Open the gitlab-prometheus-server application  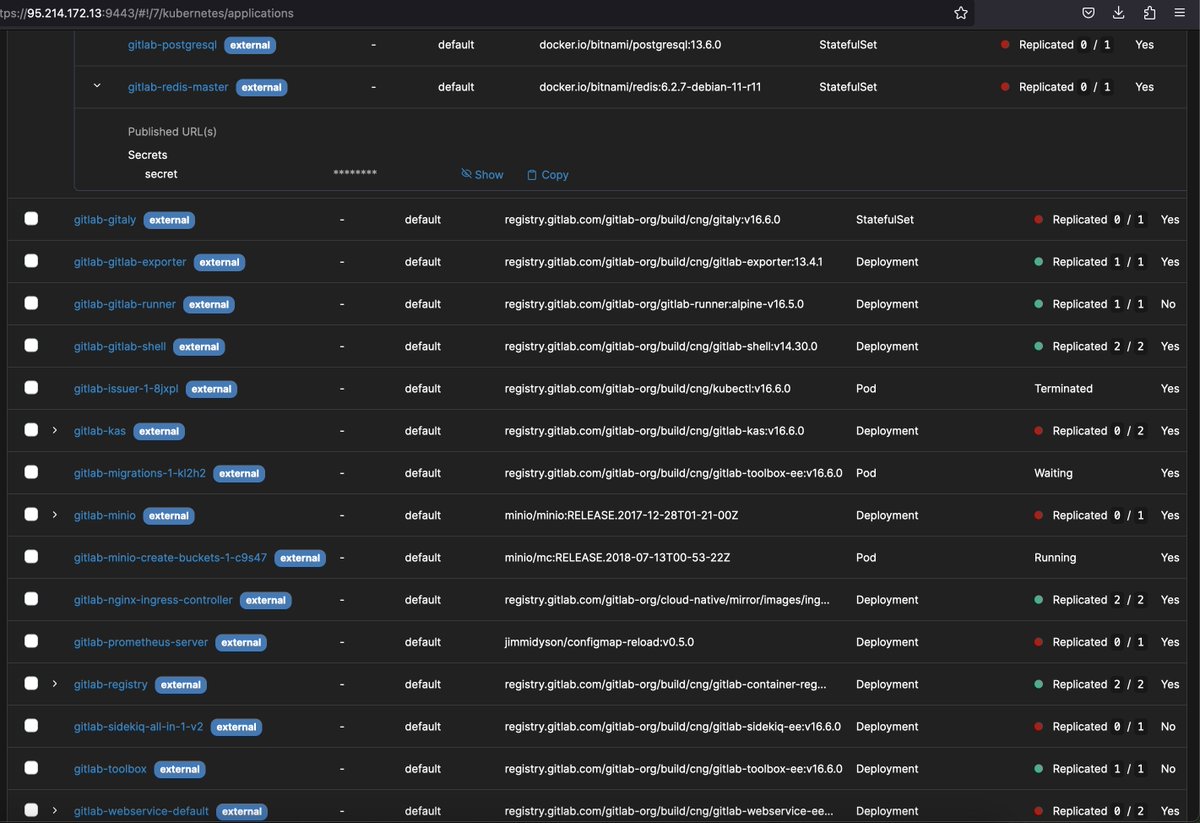pyautogui.click(x=141, y=642)
